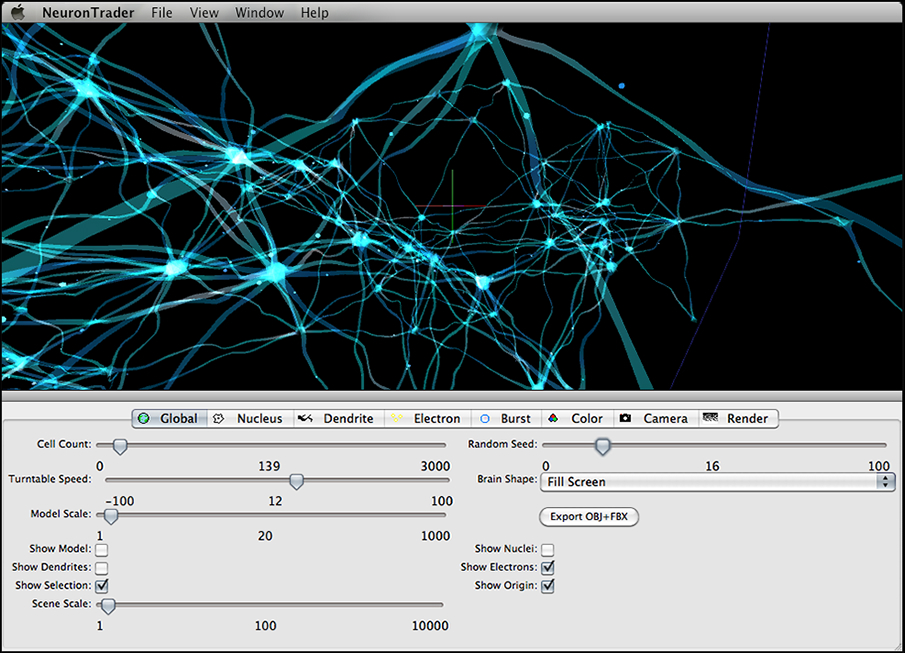The image size is (905, 653).
Task: Switch to the Electron tab
Action: point(428,419)
